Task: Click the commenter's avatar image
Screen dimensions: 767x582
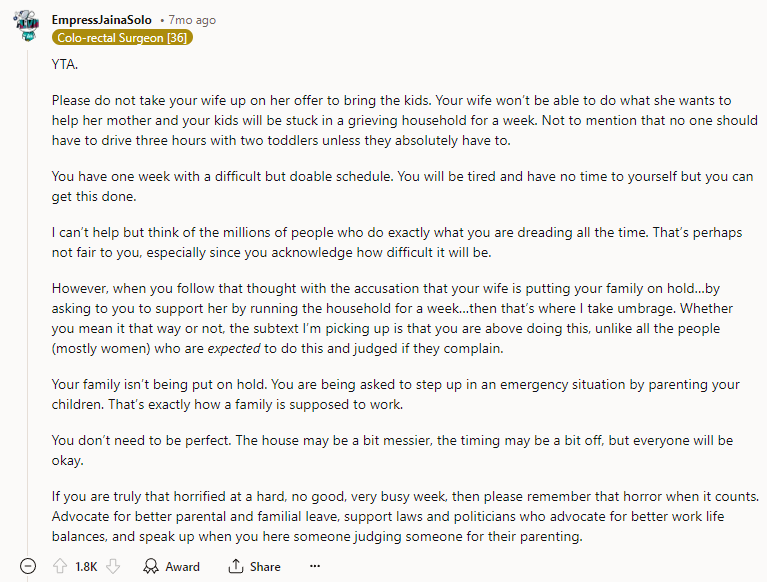Action: coord(28,27)
